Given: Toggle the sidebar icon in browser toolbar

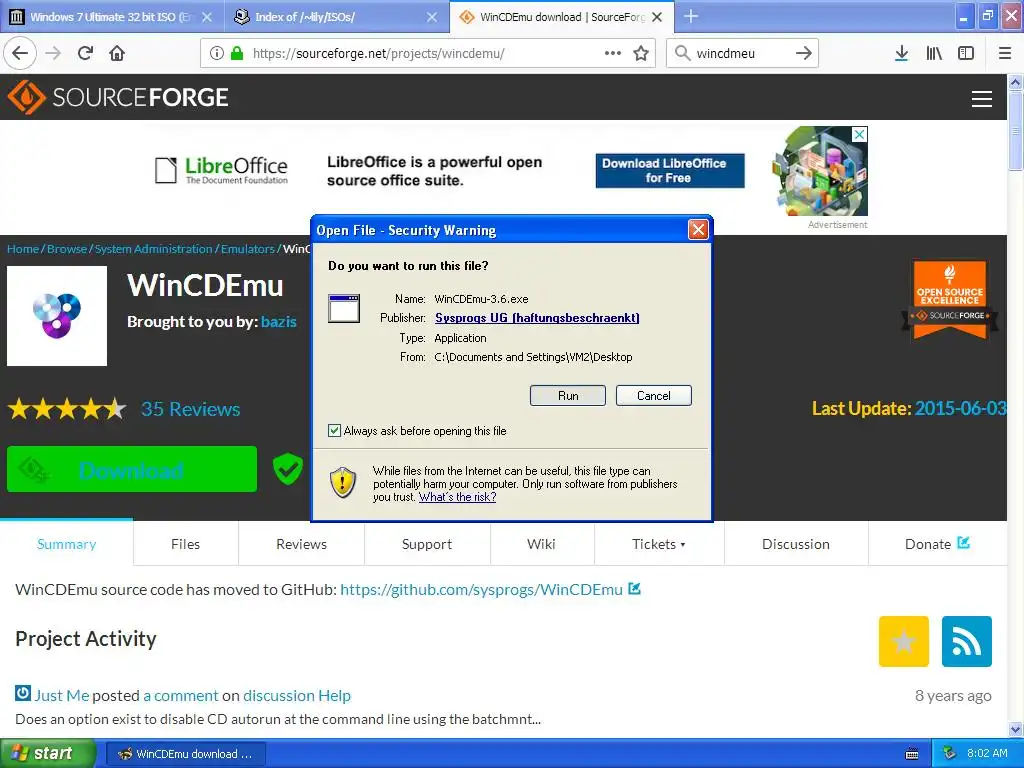Looking at the screenshot, I should [966, 53].
